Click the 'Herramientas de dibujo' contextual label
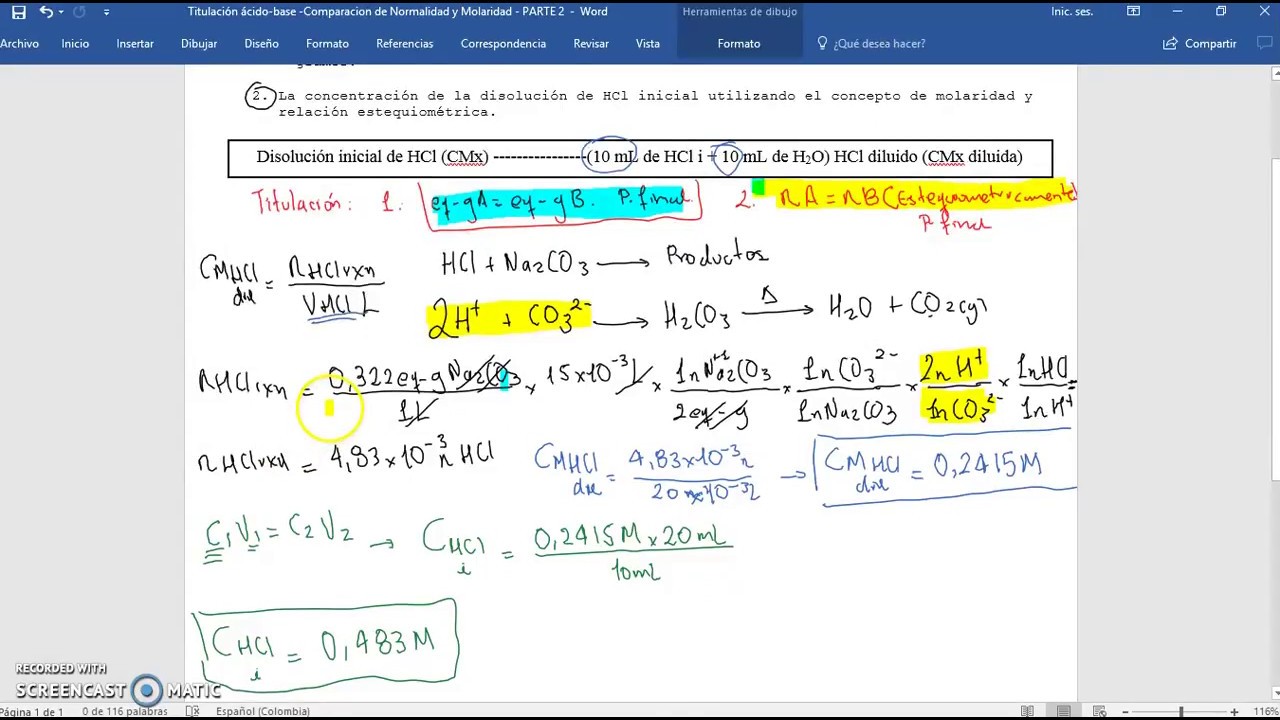1280x720 pixels. click(739, 12)
